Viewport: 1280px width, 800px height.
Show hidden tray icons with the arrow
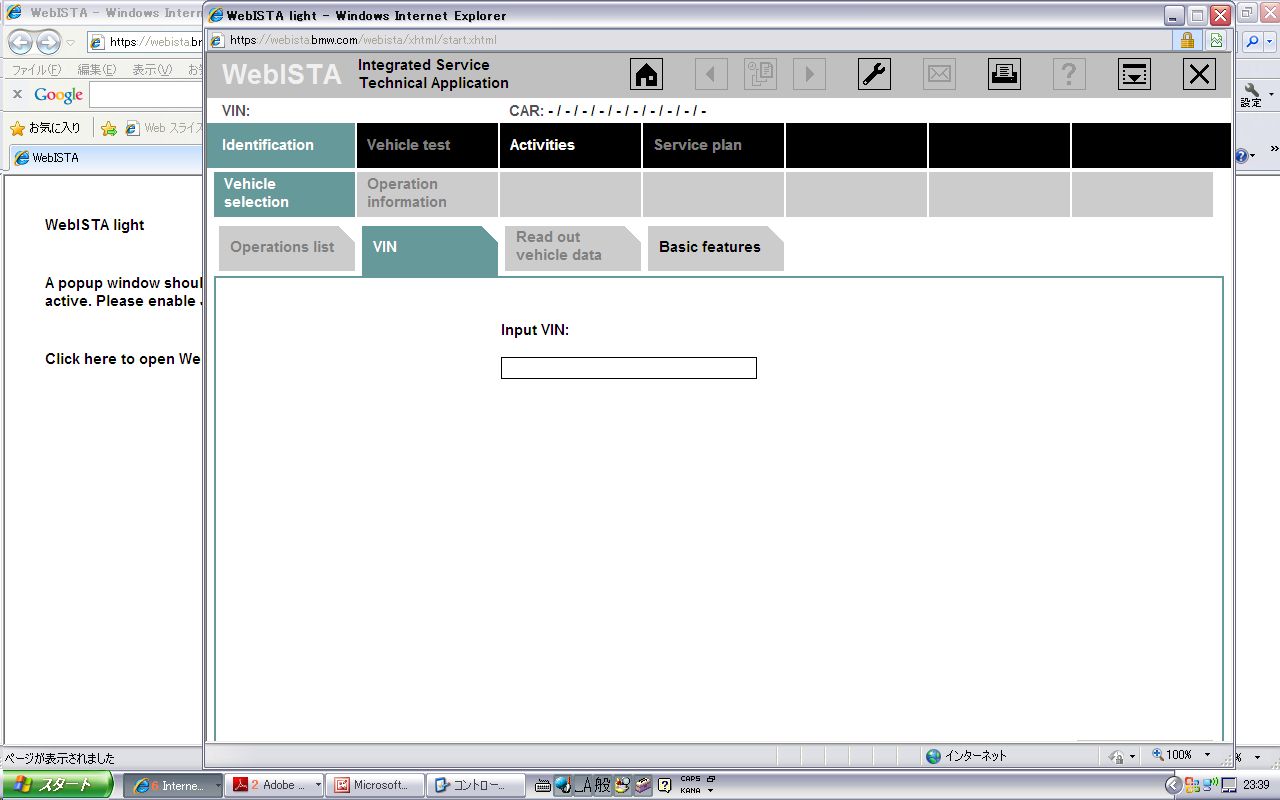click(x=1174, y=785)
